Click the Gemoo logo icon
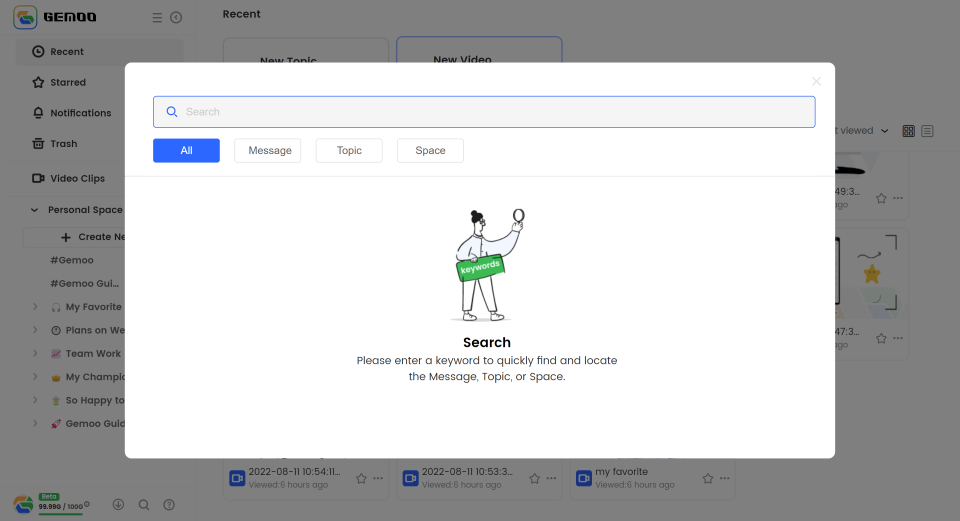The width and height of the screenshot is (960, 521). pyautogui.click(x=25, y=17)
